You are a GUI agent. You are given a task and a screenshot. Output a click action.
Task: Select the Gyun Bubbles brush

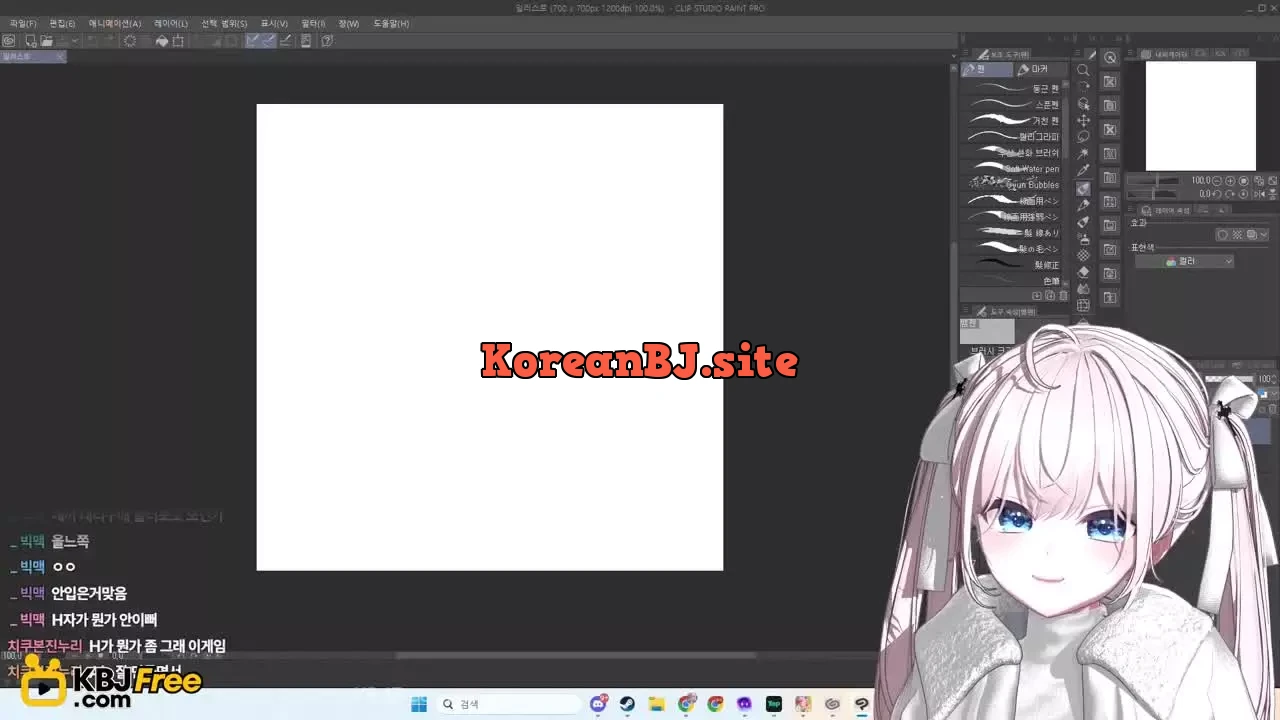[x=1012, y=185]
